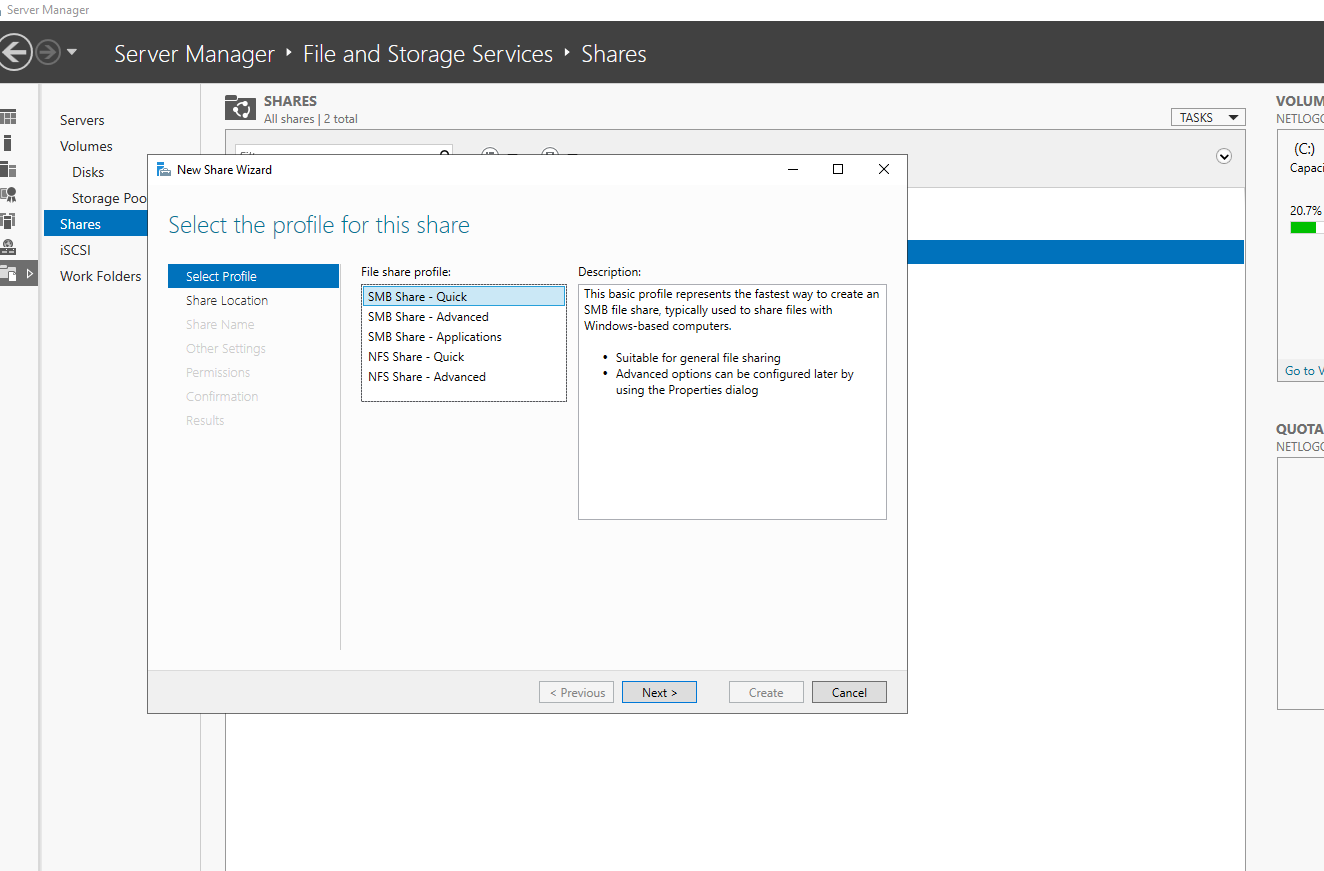Screen dimensions: 1324x871
Task: Open Storage Pools in sidebar
Action: [x=110, y=198]
